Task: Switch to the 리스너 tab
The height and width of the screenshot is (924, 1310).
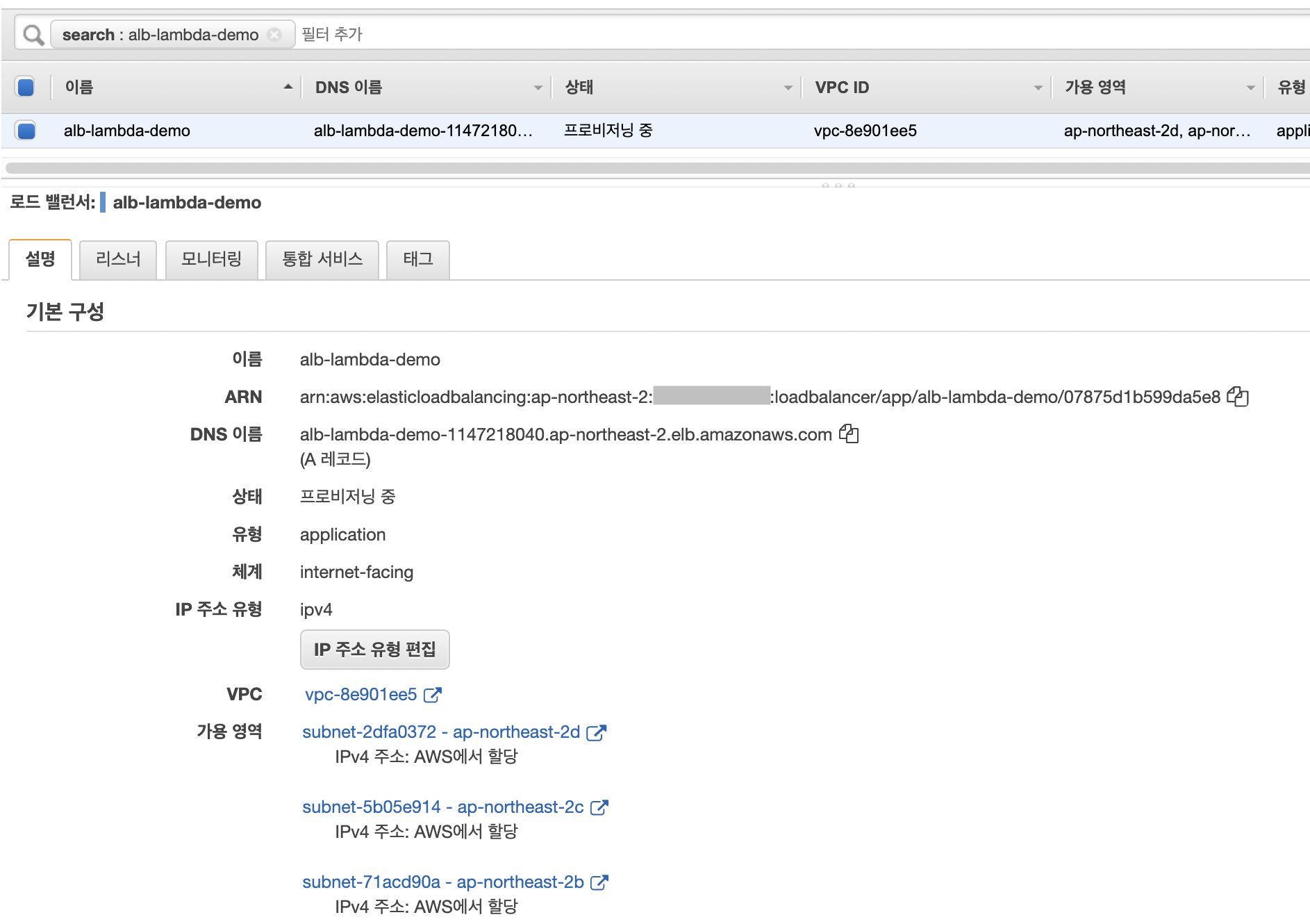Action: coord(118,259)
